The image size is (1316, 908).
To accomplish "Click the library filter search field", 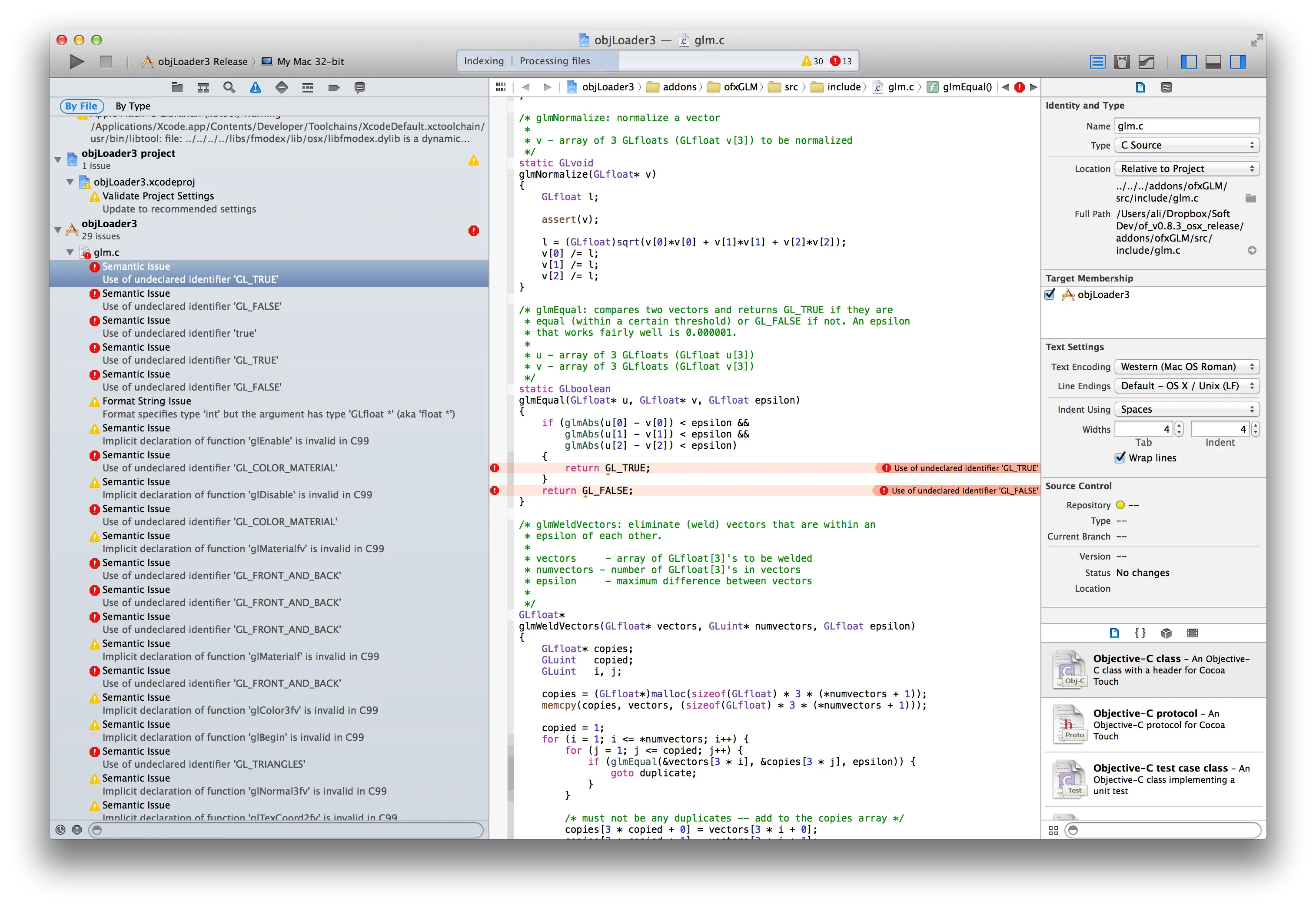I will (x=1163, y=831).
